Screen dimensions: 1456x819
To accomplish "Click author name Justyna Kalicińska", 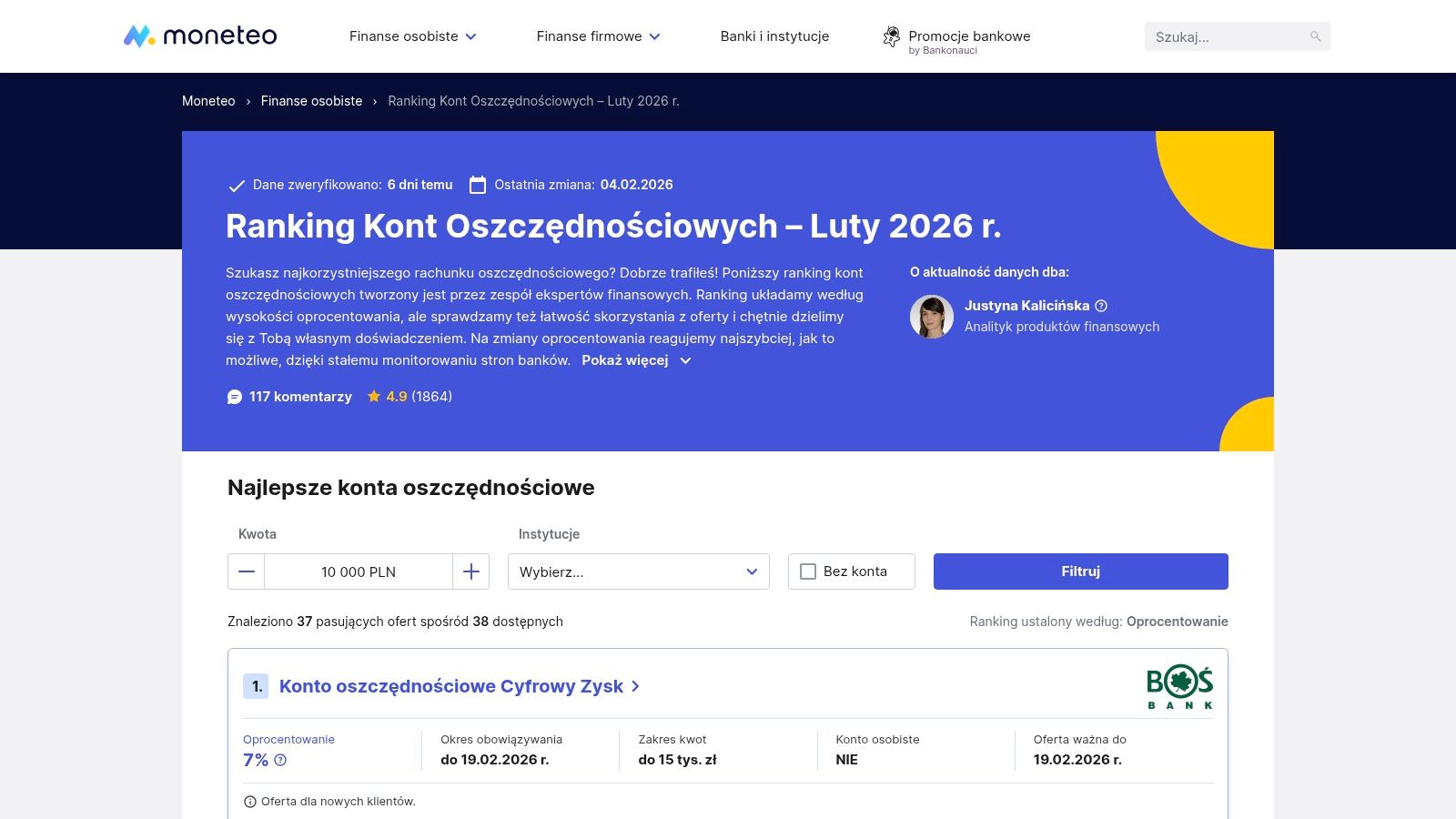I will [1026, 306].
